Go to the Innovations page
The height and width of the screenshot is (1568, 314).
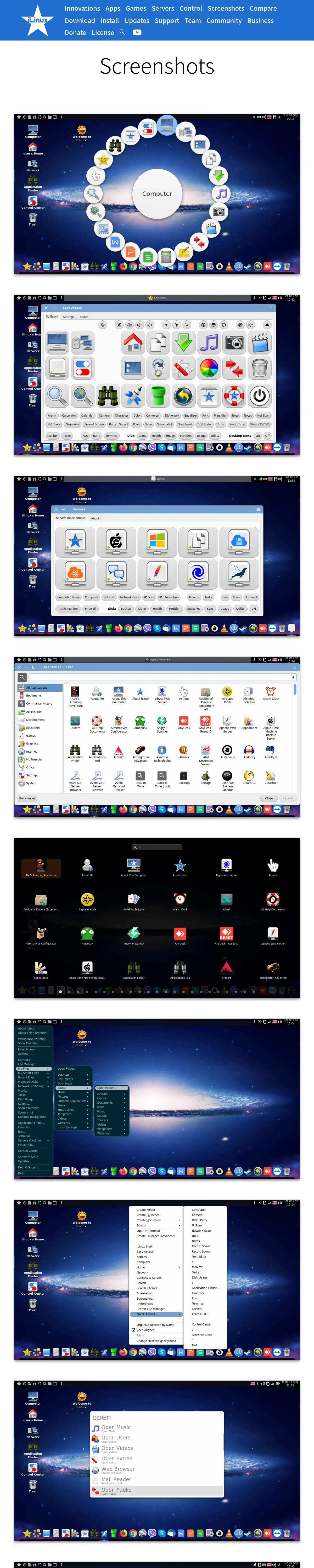coord(82,9)
